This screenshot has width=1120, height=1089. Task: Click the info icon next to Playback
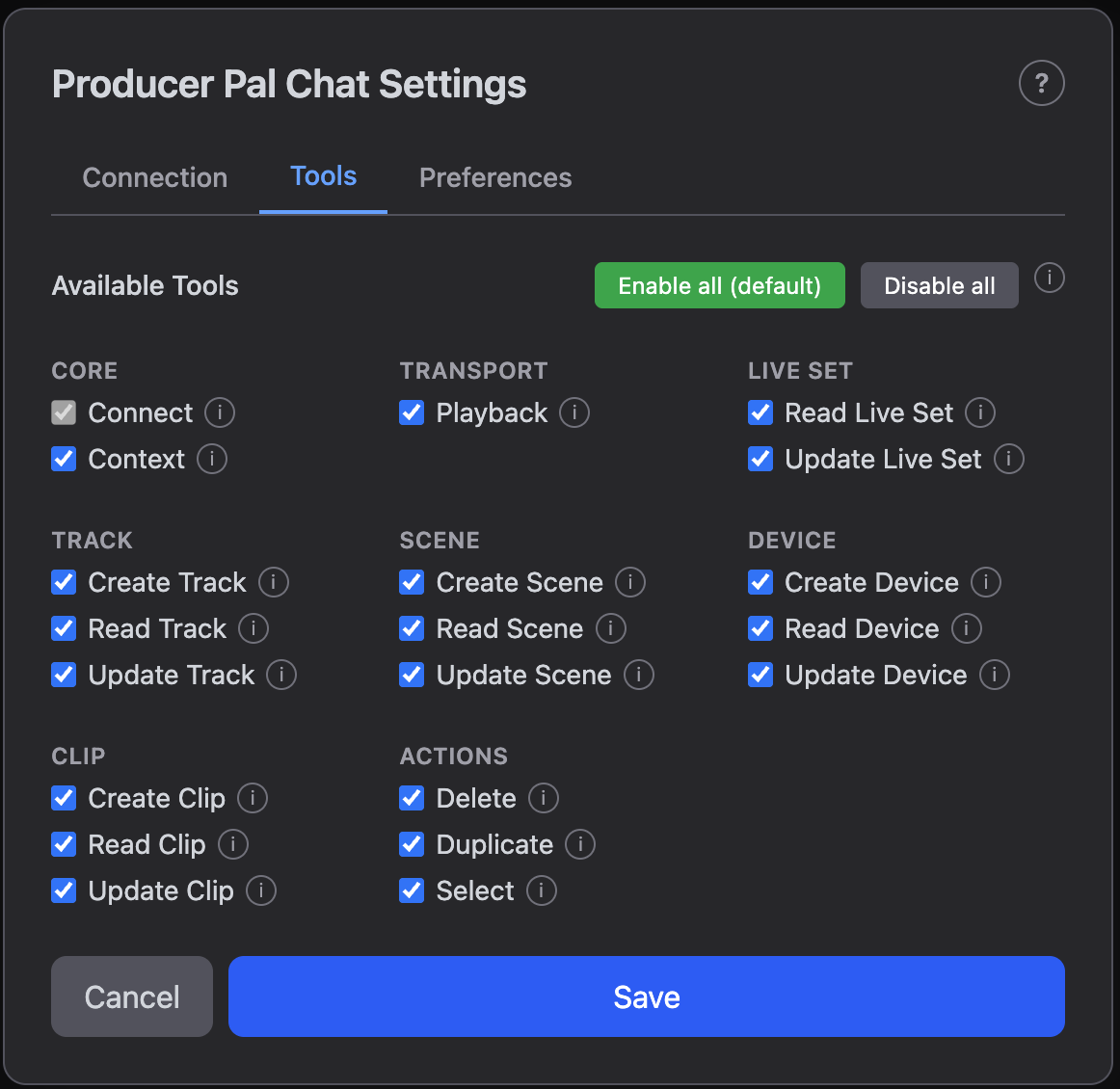(574, 412)
